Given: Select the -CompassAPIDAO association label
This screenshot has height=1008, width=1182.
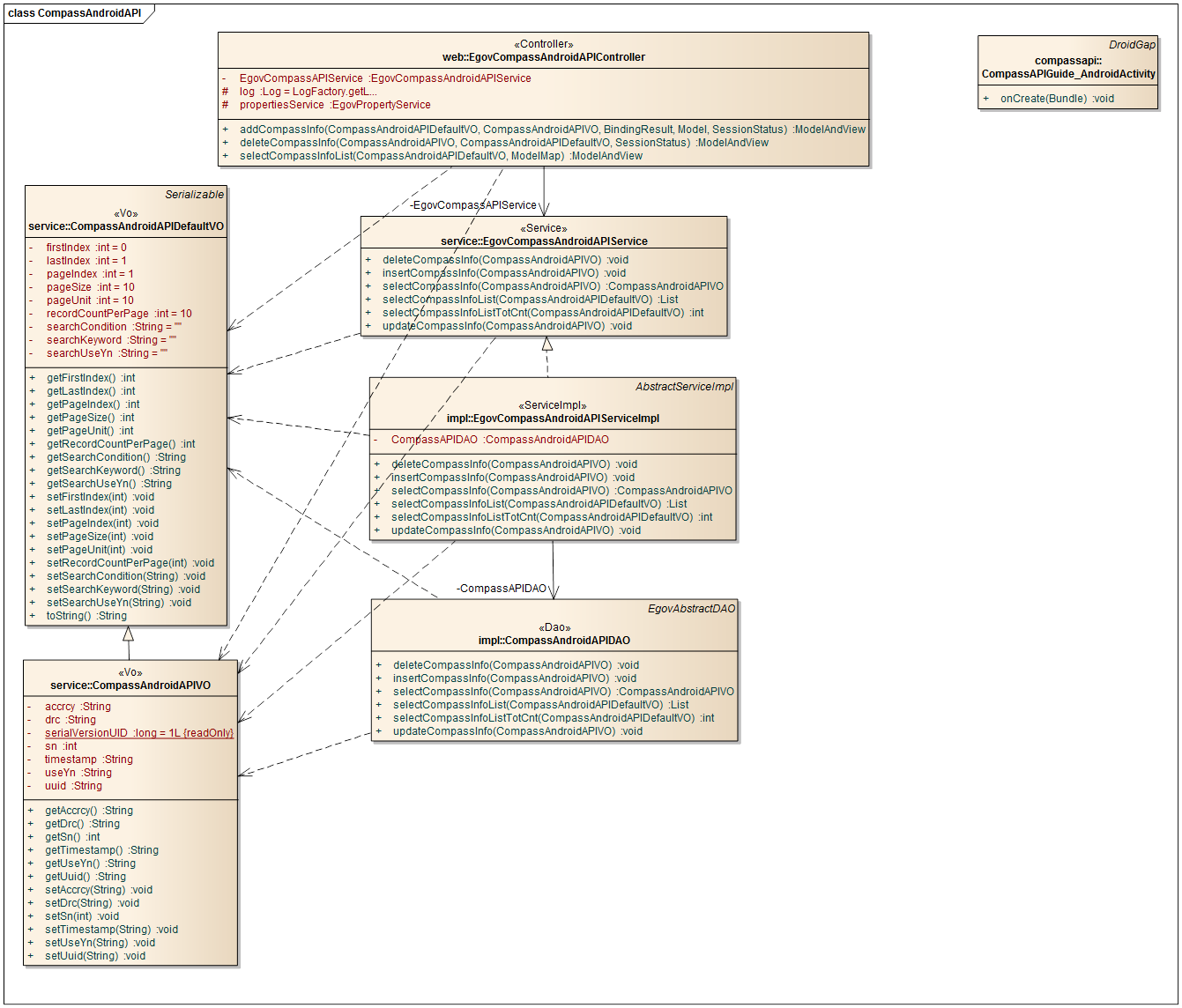Looking at the screenshot, I should pyautogui.click(x=502, y=589).
